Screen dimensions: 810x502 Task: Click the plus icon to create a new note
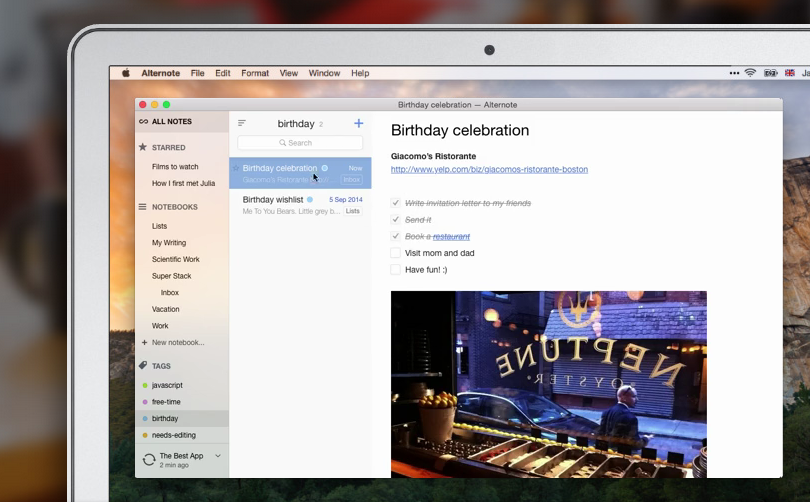click(x=359, y=124)
